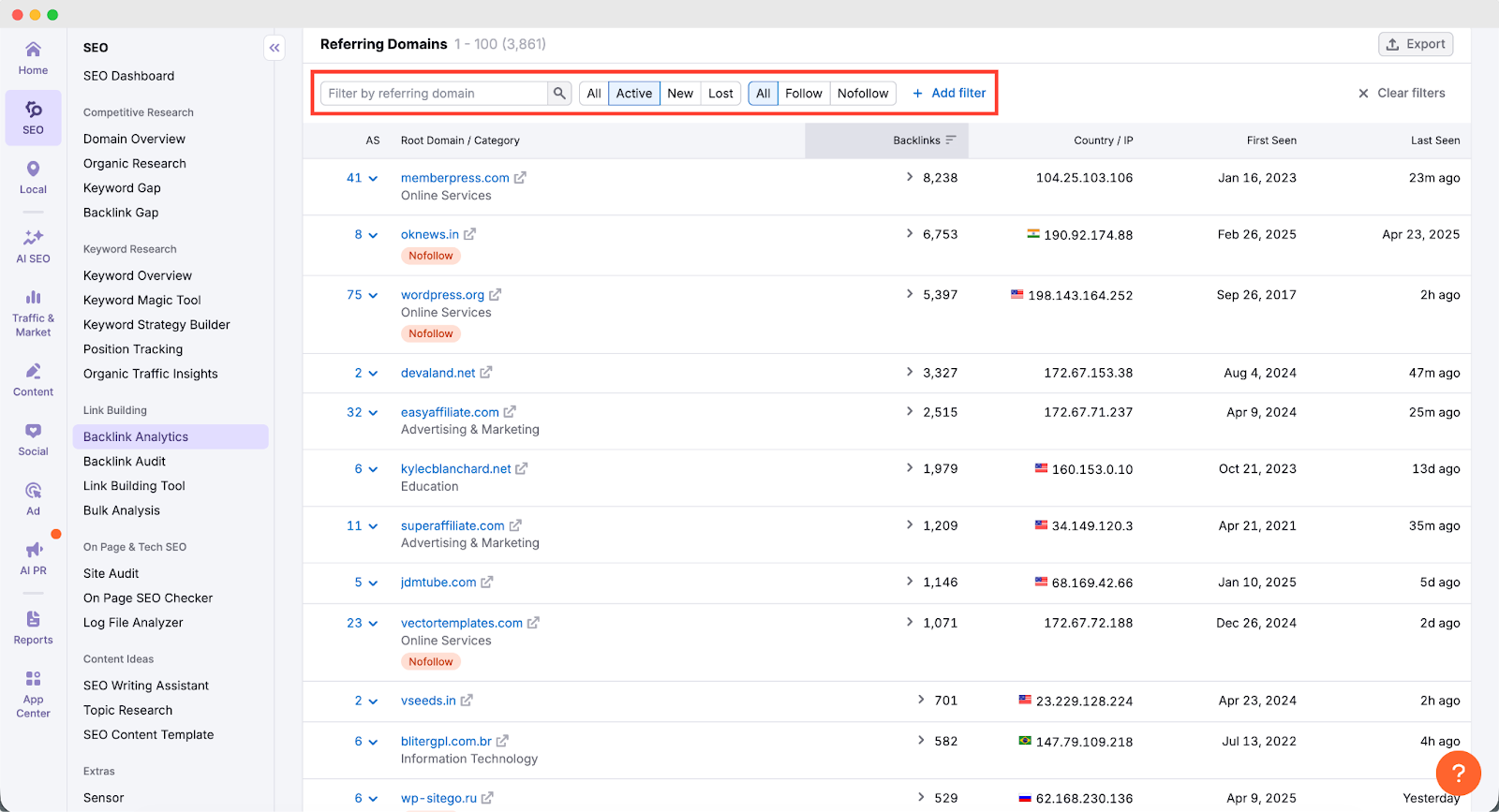Select the All status filter
This screenshot has height=812, width=1499.
pyautogui.click(x=594, y=94)
